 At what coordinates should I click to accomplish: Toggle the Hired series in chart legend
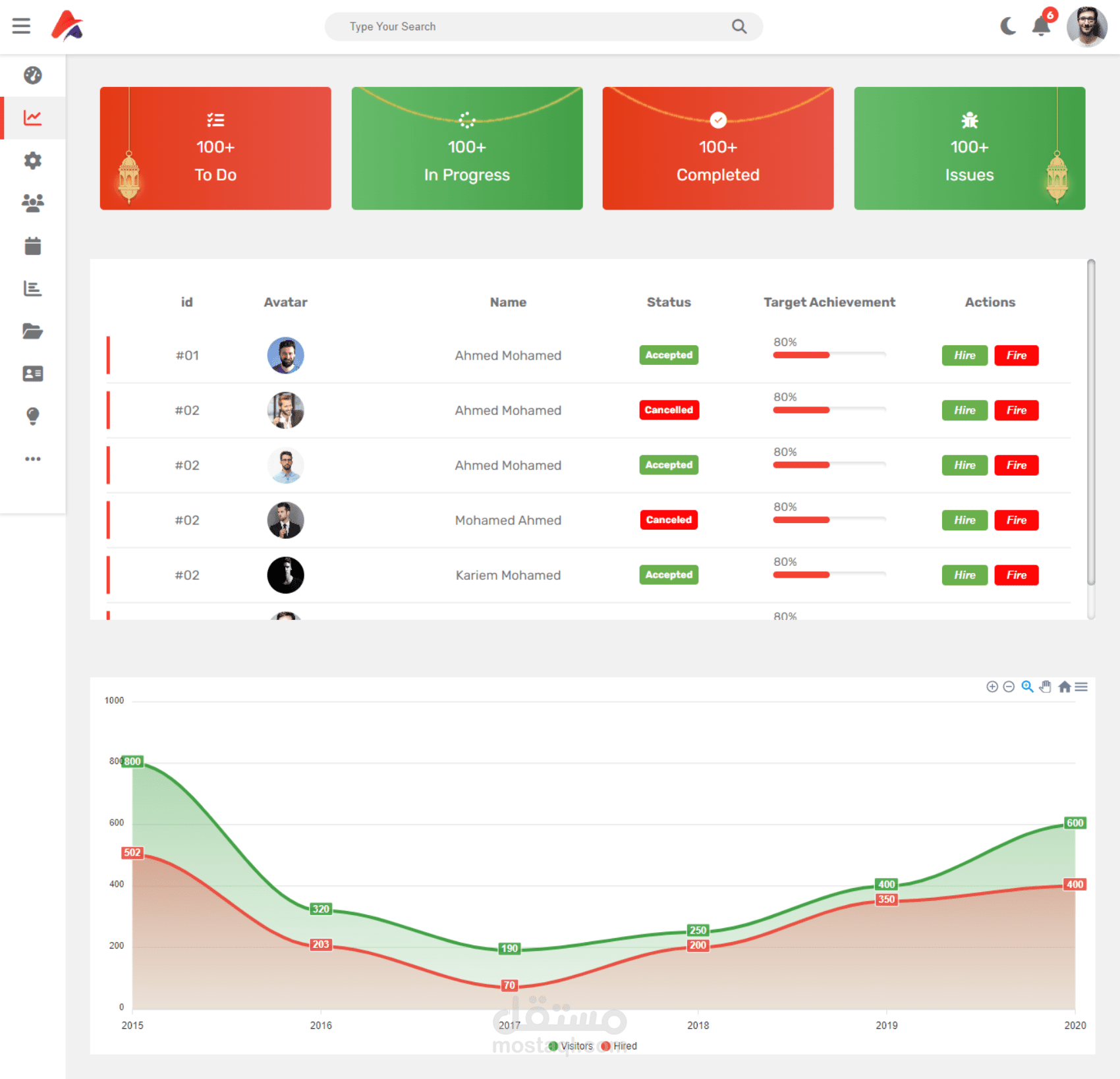[x=619, y=1046]
